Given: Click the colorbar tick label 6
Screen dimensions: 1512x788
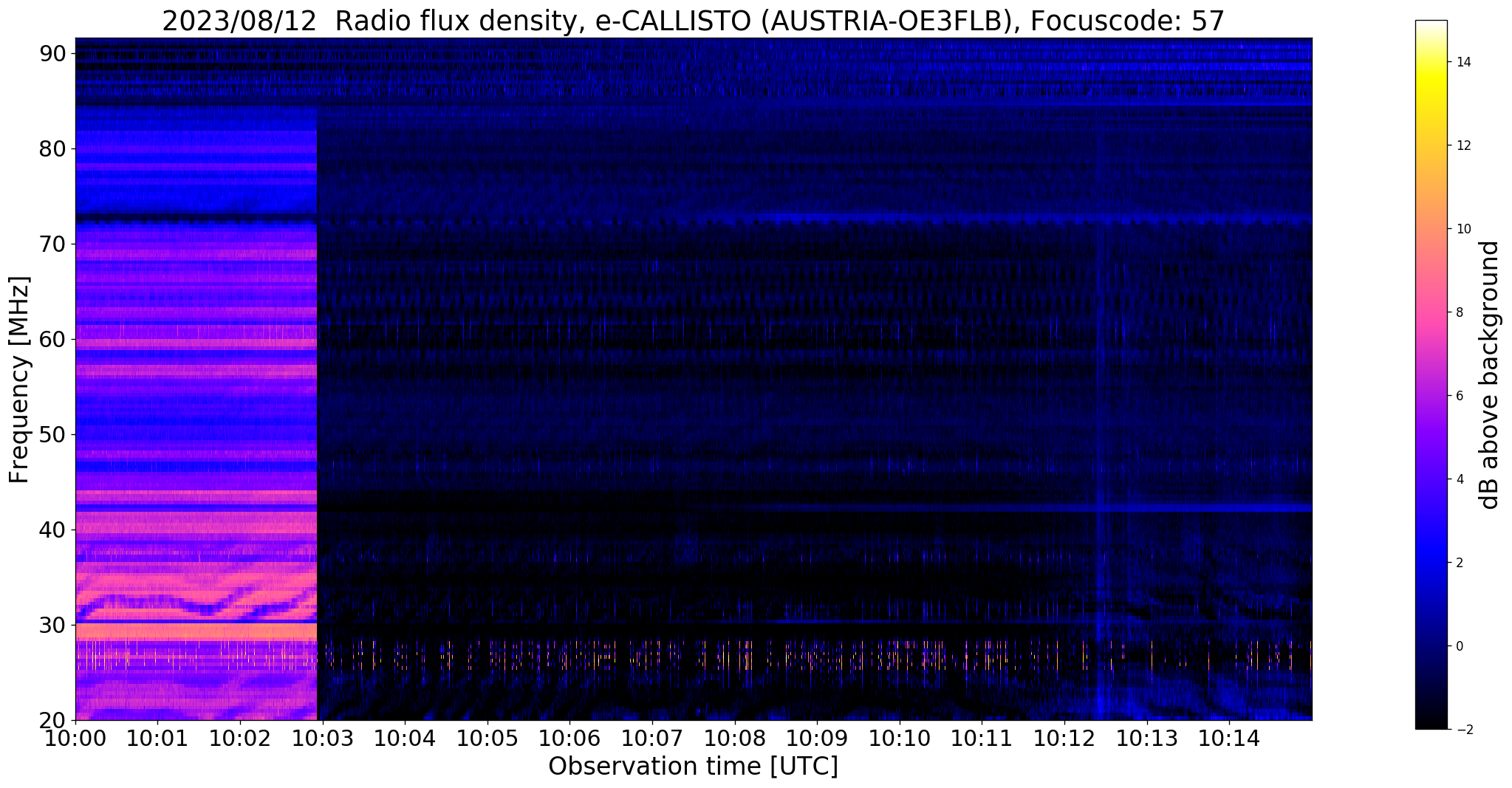Looking at the screenshot, I should click(x=1458, y=396).
